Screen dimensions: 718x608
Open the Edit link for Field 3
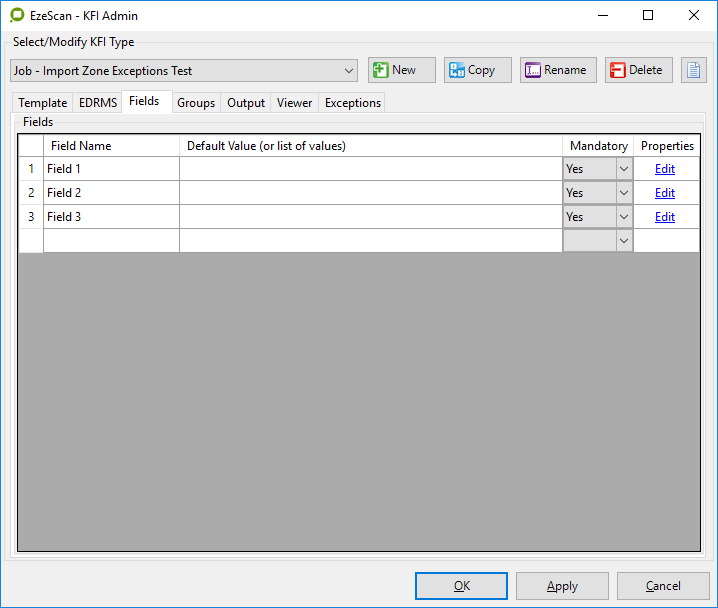coord(665,217)
